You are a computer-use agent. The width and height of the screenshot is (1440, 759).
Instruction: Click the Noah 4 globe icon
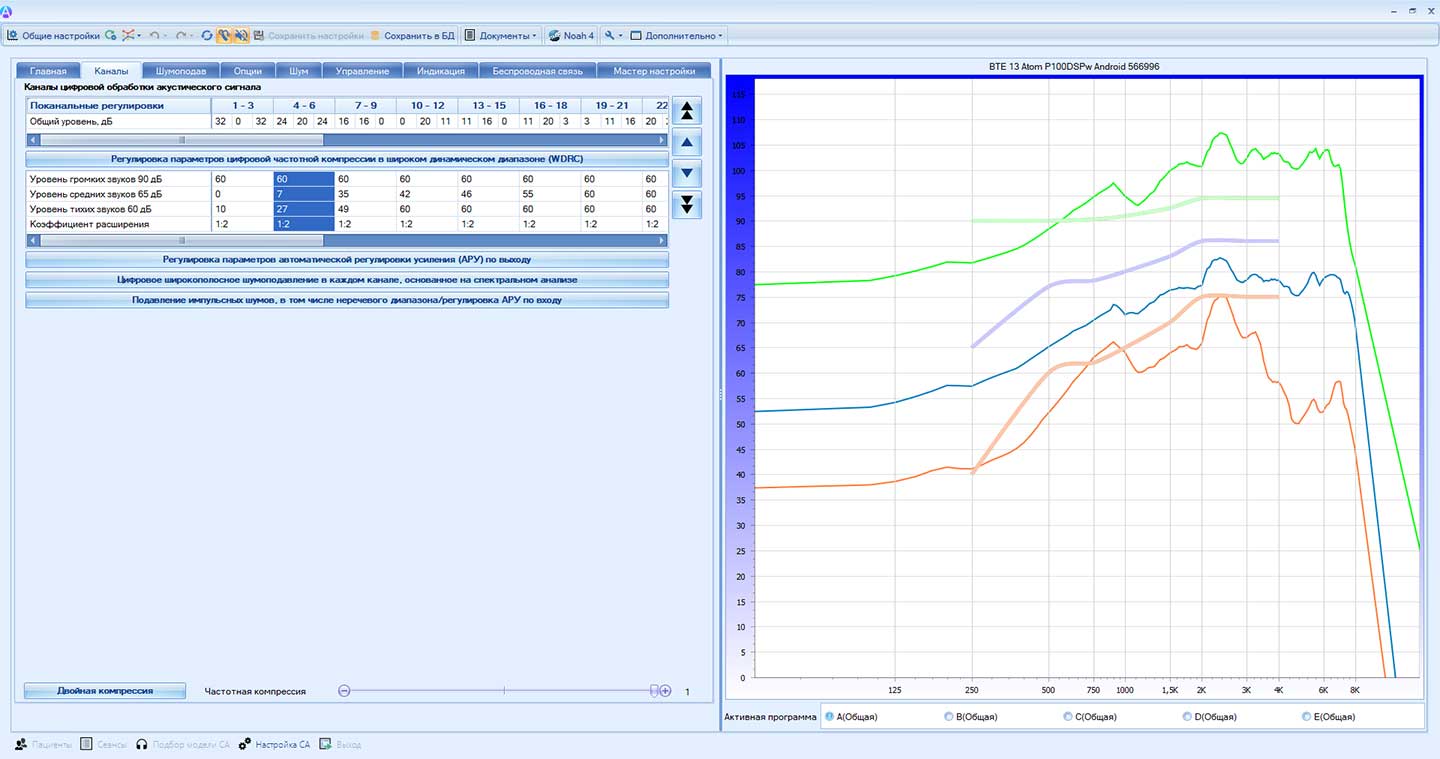tap(554, 36)
